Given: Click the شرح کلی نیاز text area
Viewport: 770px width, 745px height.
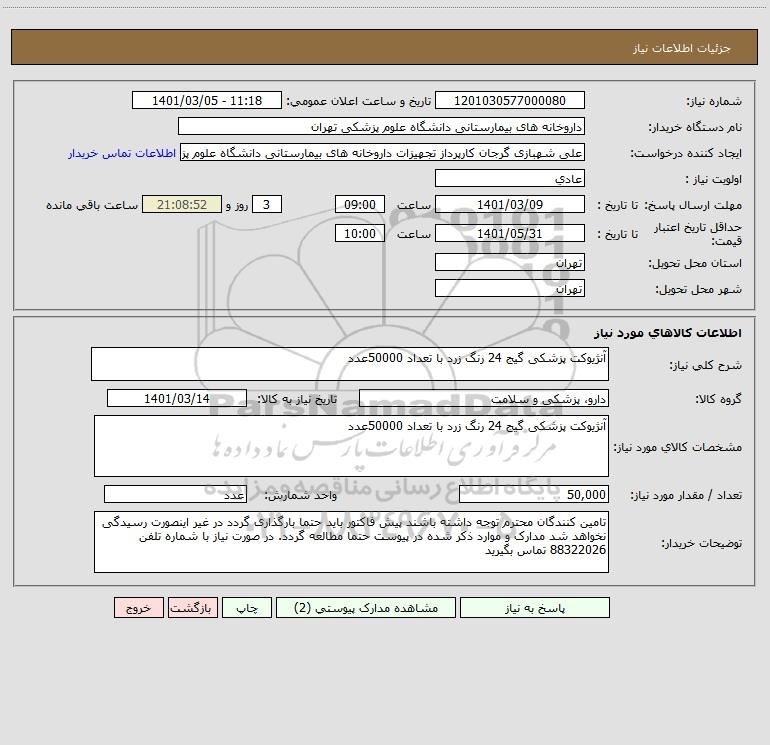Looking at the screenshot, I should click(x=350, y=364).
